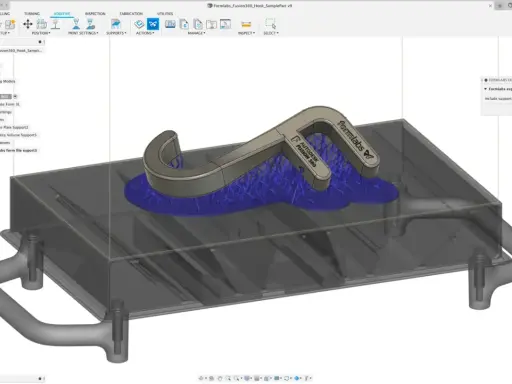Collapse the Formlabs export section arrow
The image size is (512, 384).
(x=485, y=89)
